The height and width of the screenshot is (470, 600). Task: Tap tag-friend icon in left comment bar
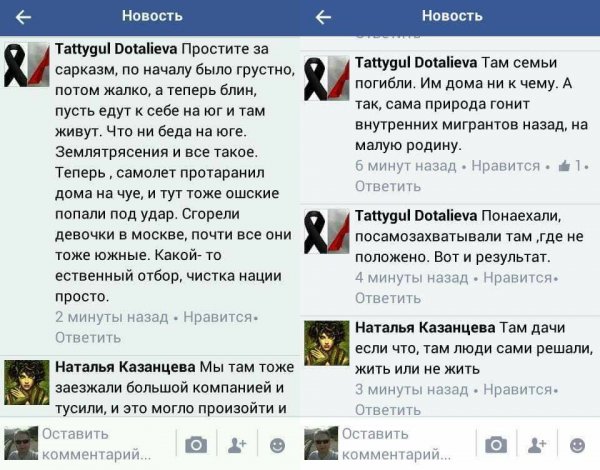point(237,445)
